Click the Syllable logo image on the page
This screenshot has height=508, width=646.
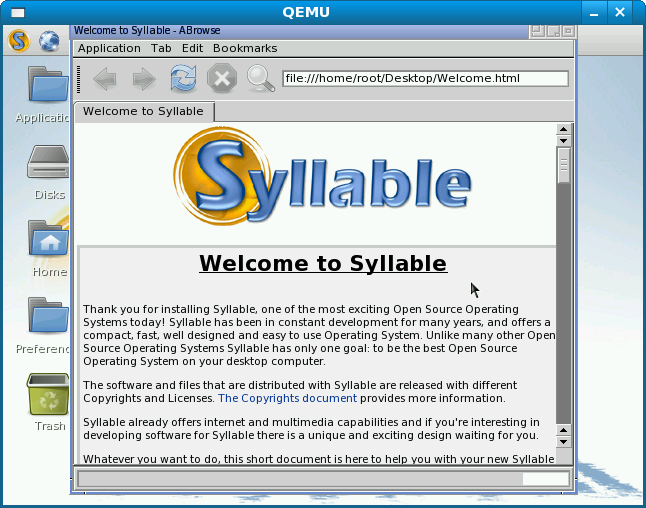[x=322, y=176]
